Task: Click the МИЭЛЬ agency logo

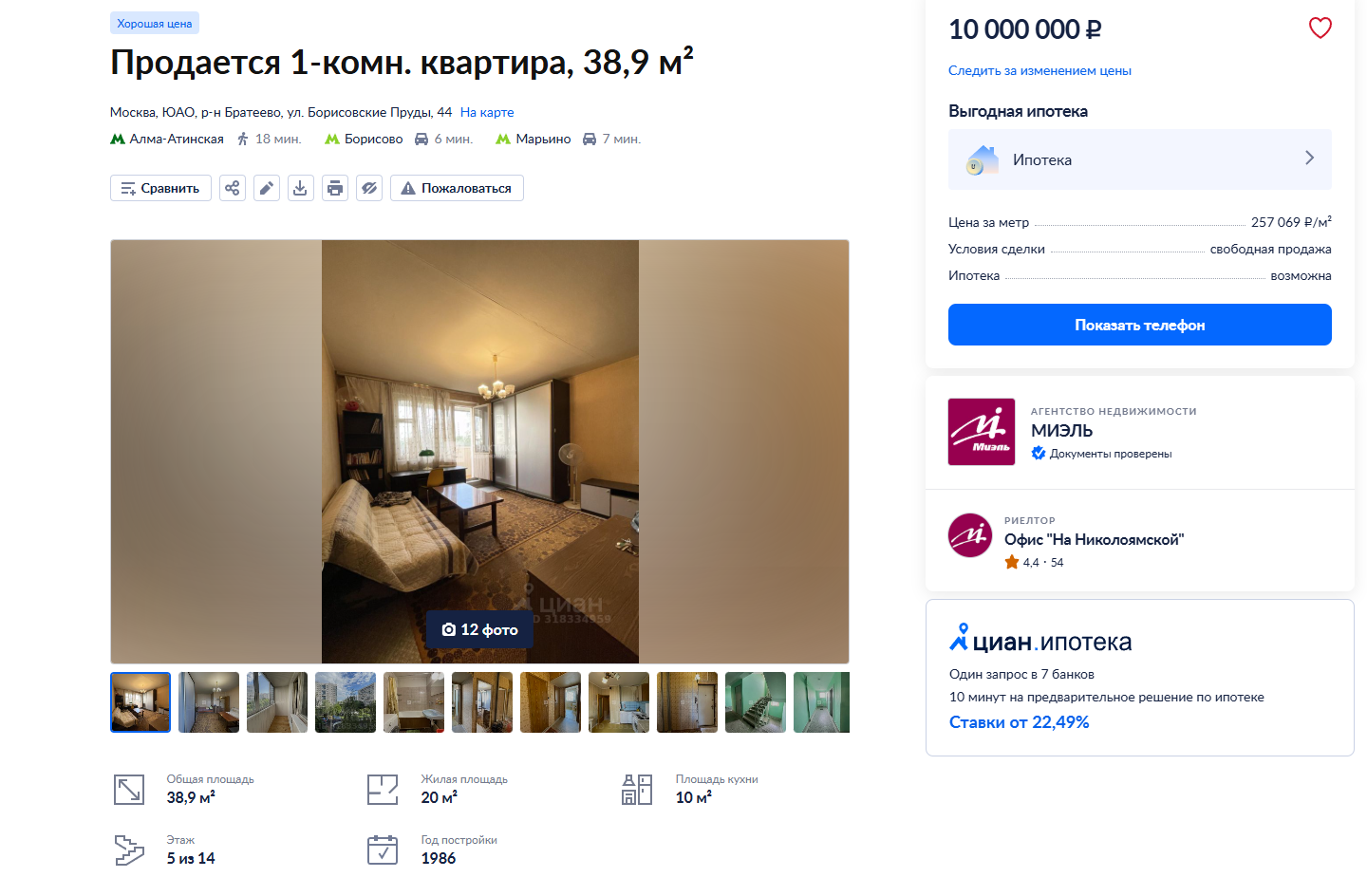Action: point(982,432)
